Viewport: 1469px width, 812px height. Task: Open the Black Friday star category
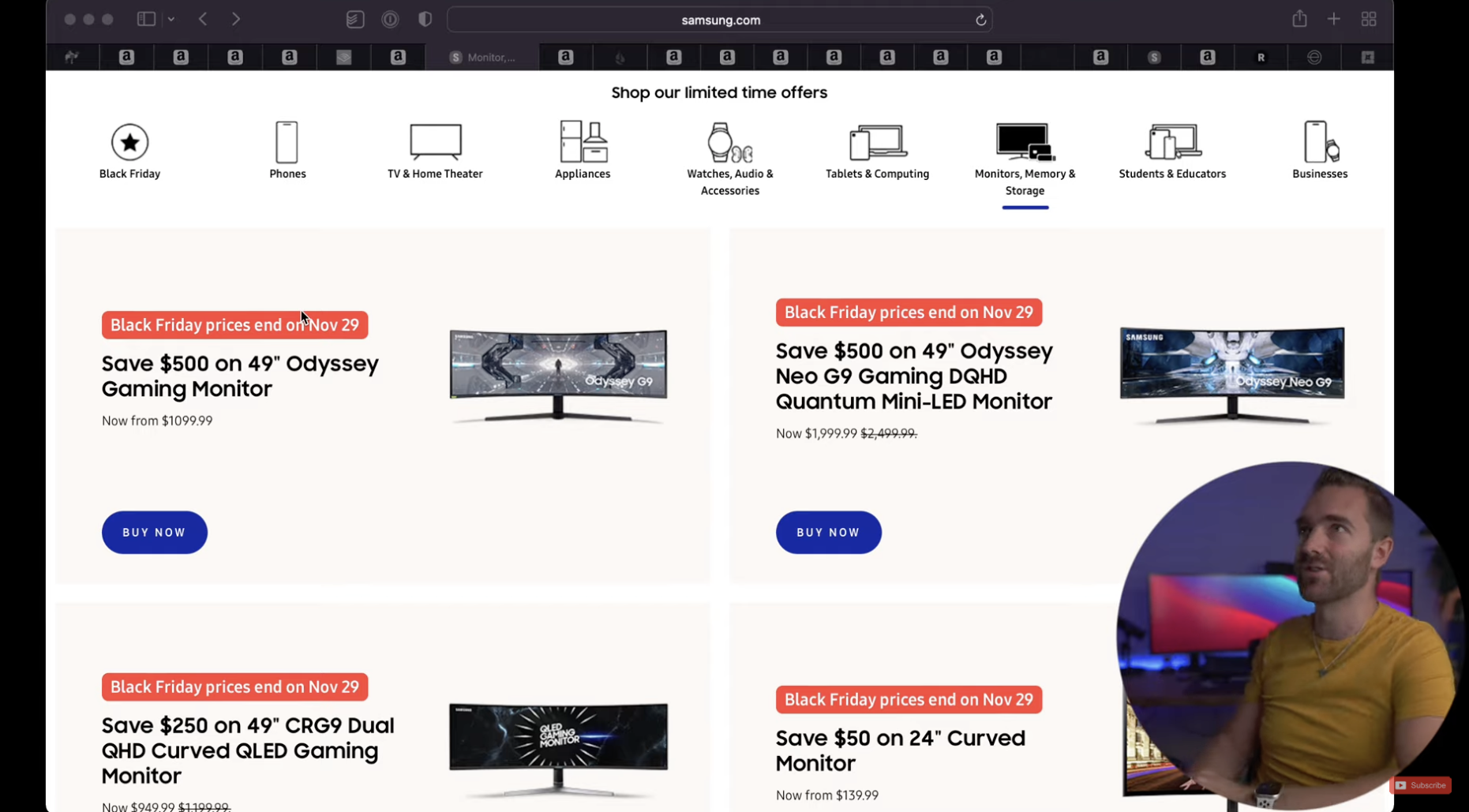pos(129,143)
